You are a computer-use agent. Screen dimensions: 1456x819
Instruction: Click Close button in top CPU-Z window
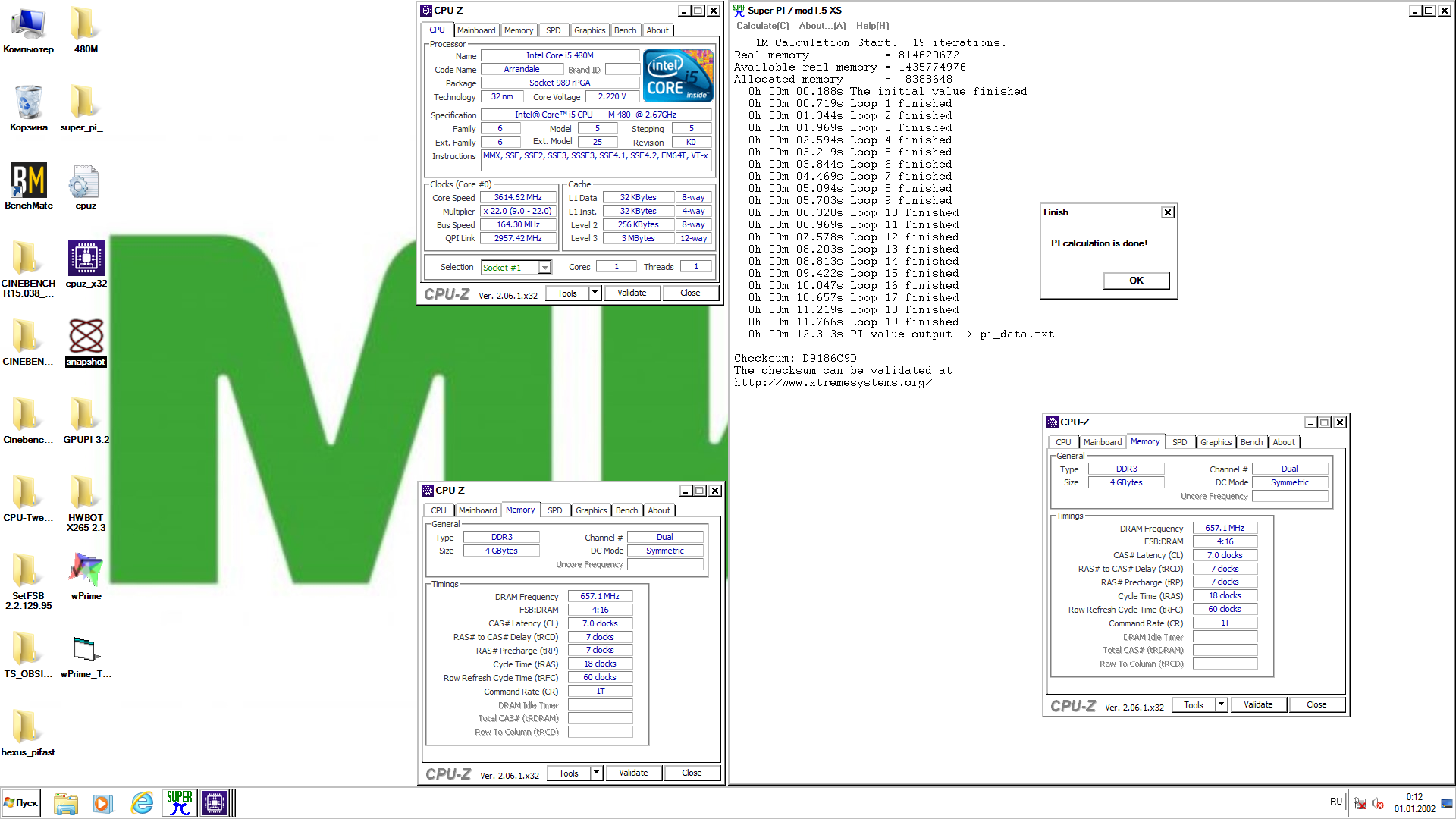[690, 293]
